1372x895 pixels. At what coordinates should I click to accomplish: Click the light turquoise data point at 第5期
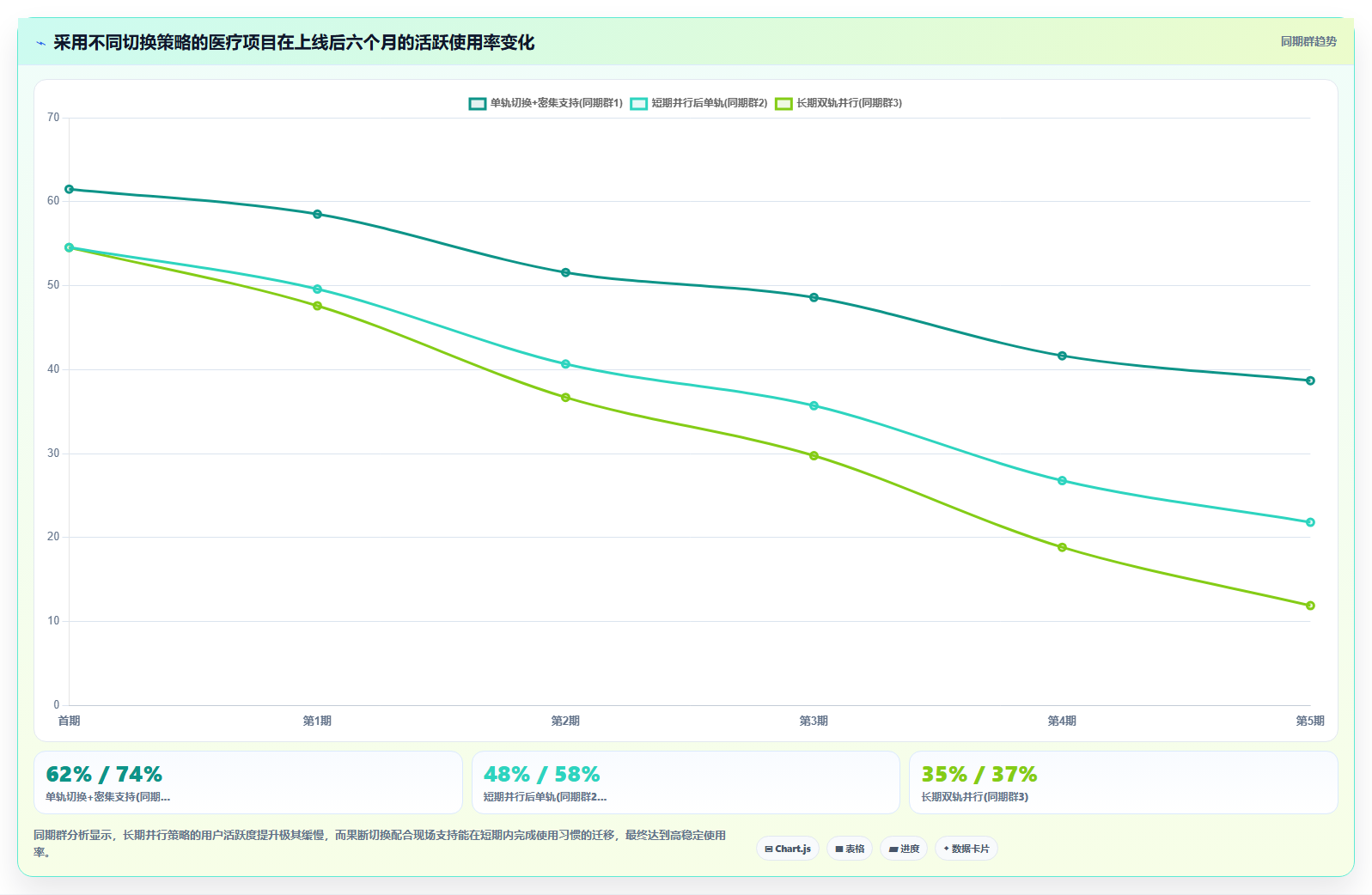1310,522
